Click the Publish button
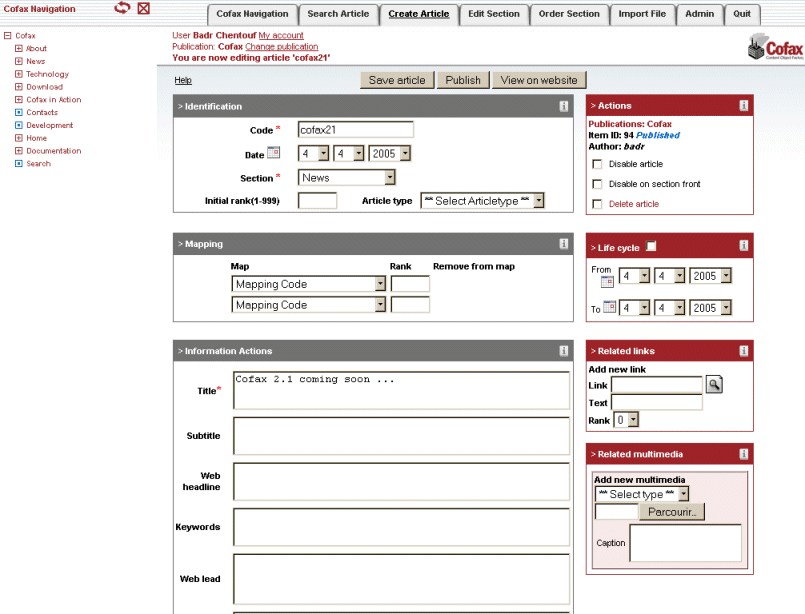The height and width of the screenshot is (614, 805). click(x=463, y=80)
